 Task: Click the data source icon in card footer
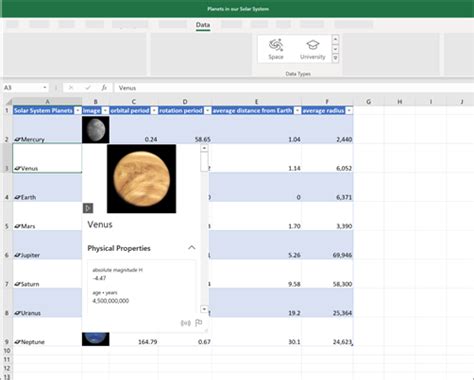[x=186, y=323]
